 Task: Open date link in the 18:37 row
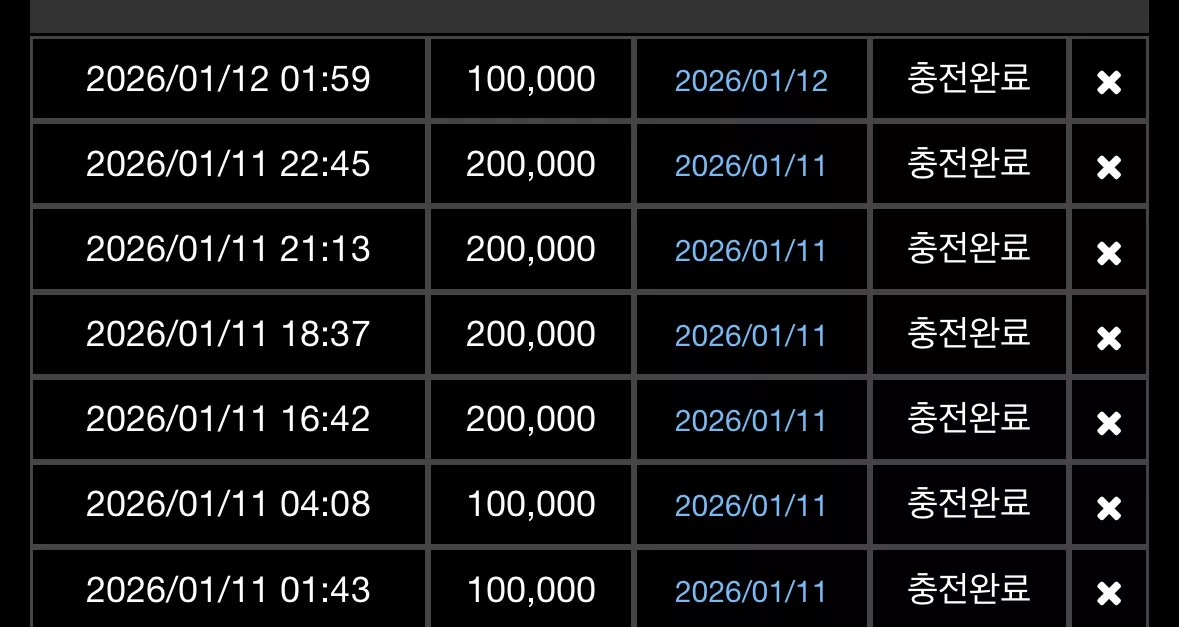[x=751, y=336]
